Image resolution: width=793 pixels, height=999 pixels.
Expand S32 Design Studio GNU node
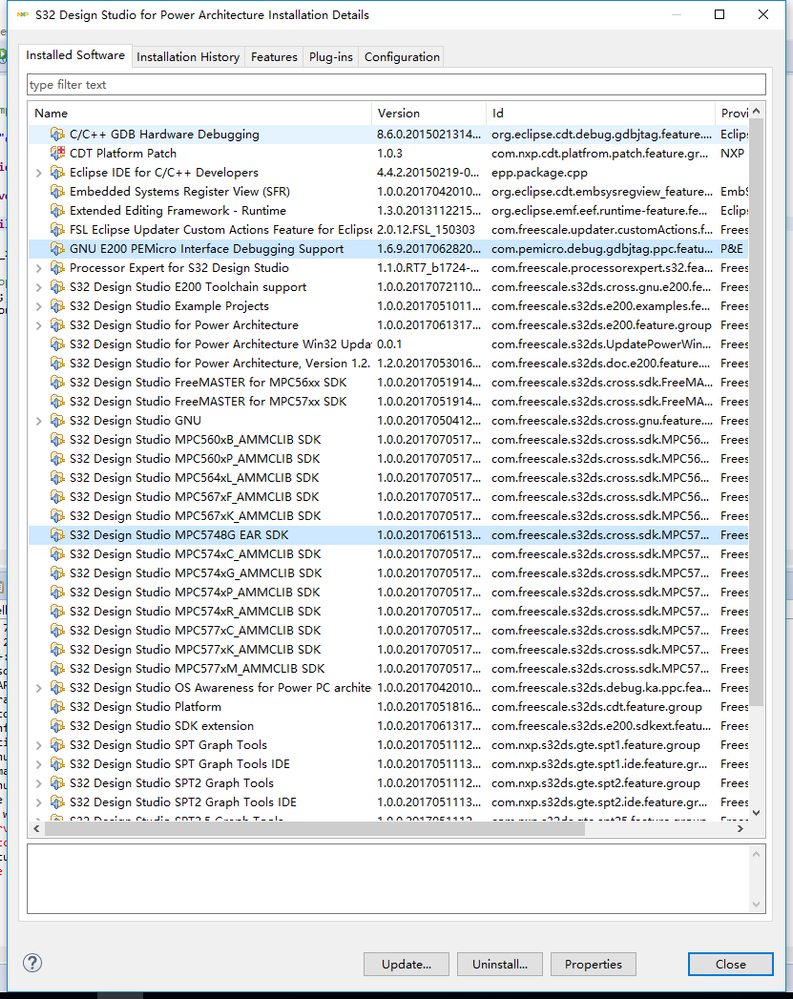pos(39,421)
